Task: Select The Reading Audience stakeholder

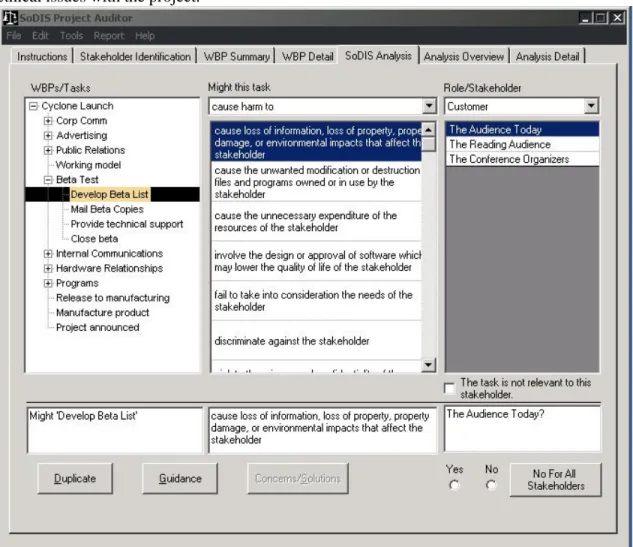Action: coord(522,145)
